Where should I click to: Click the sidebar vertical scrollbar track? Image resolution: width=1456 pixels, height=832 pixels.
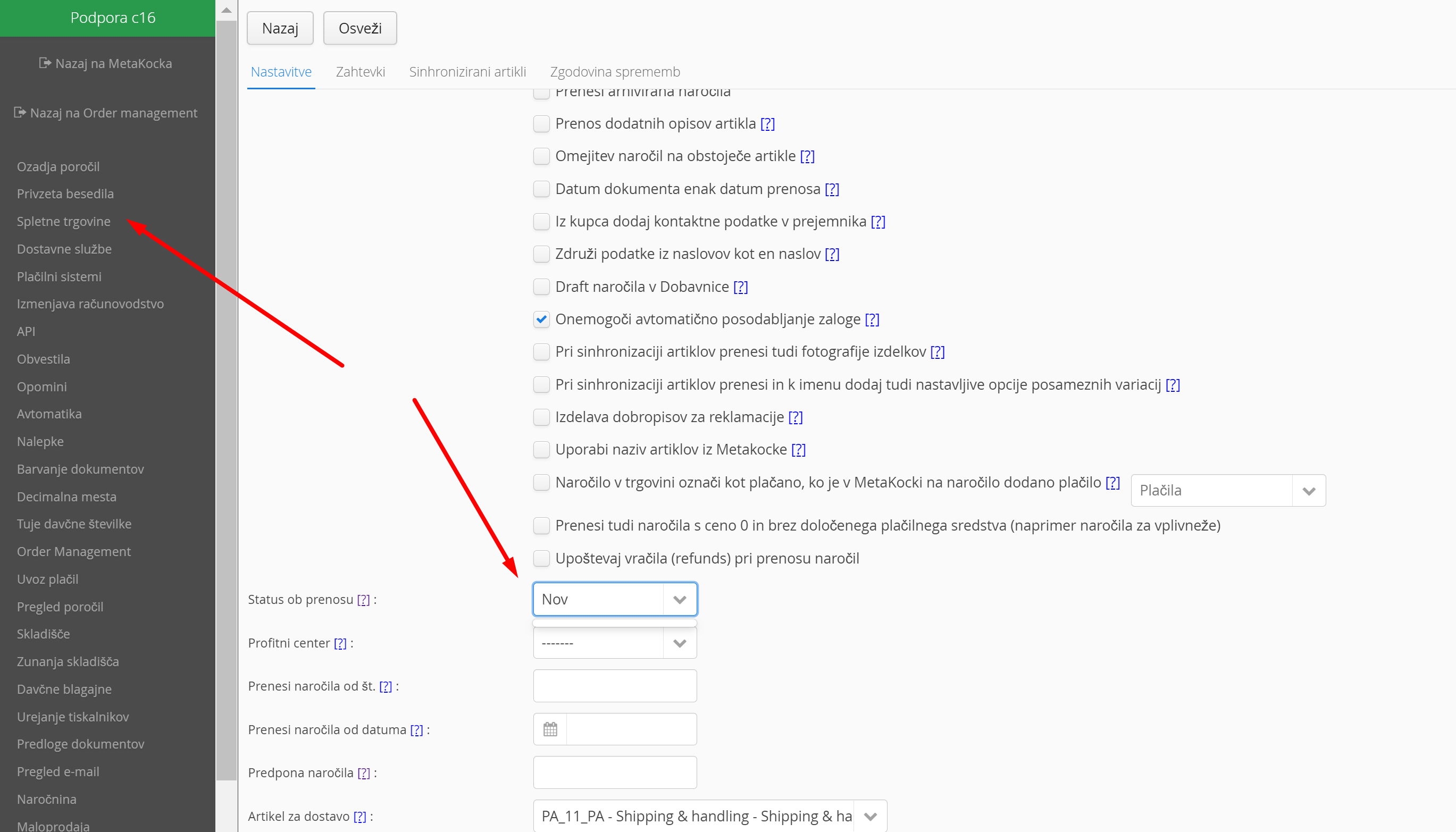(x=227, y=806)
